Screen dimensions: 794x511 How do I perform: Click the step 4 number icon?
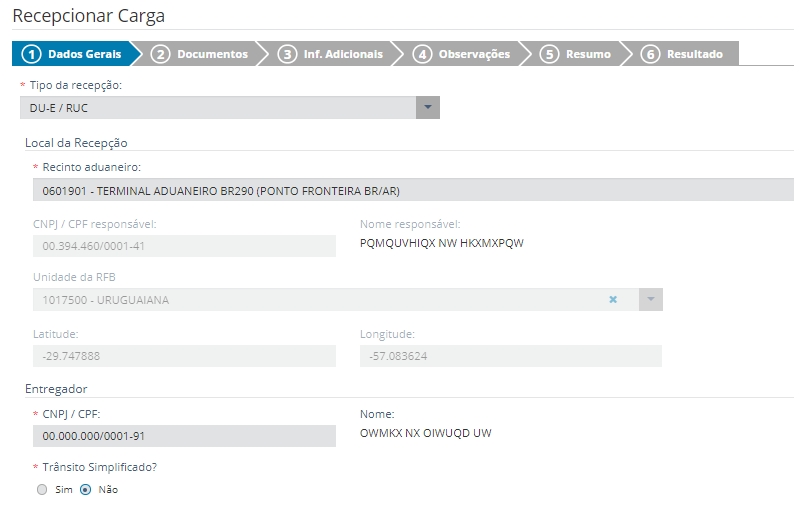pyautogui.click(x=422, y=54)
